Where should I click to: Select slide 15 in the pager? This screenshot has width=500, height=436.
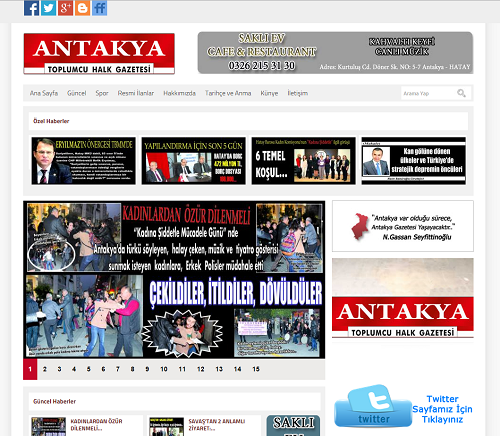point(256,369)
